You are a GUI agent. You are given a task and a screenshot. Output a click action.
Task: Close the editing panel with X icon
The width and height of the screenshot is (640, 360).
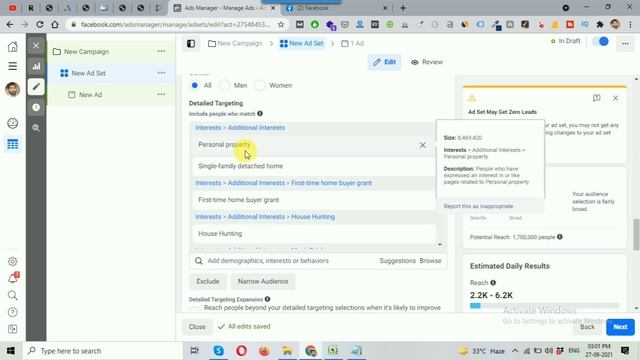(x=36, y=45)
